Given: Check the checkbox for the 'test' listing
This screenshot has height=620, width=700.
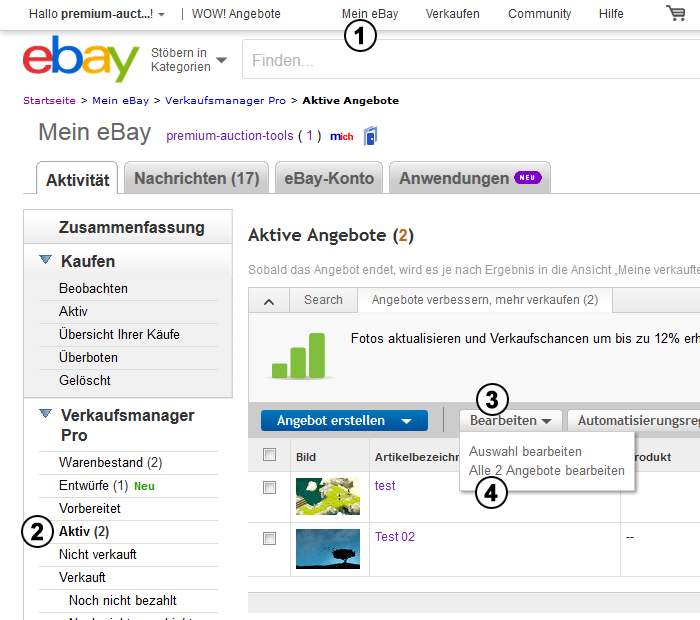Looking at the screenshot, I should [x=269, y=487].
